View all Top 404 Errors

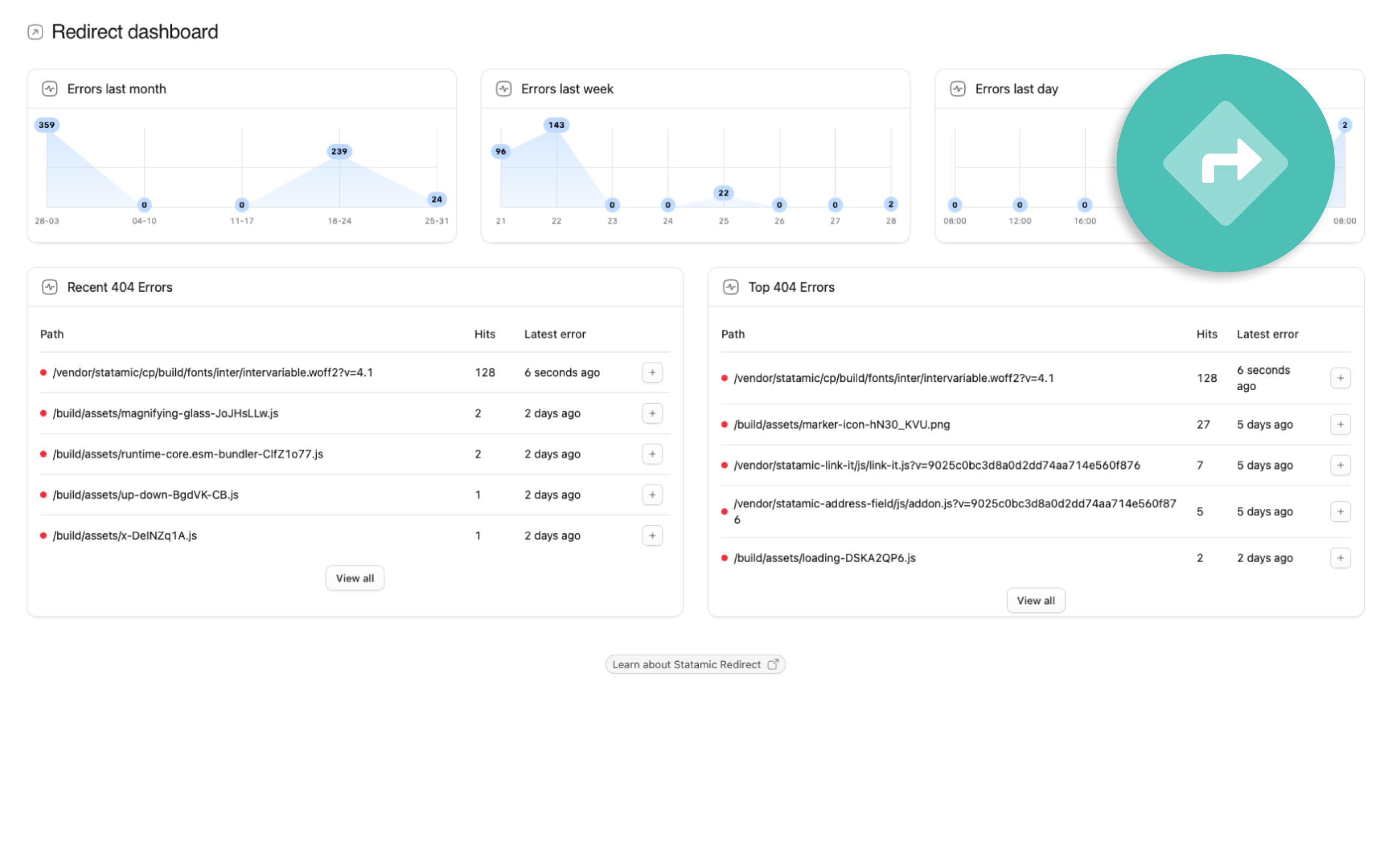[1035, 601]
